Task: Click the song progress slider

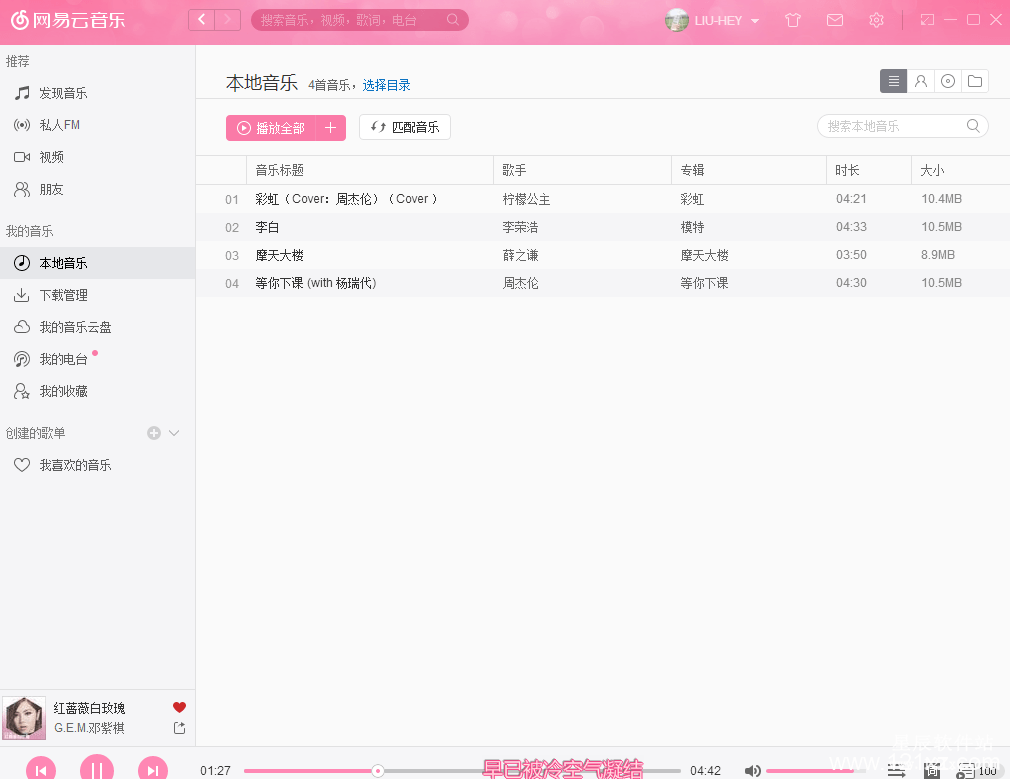Action: click(x=462, y=771)
